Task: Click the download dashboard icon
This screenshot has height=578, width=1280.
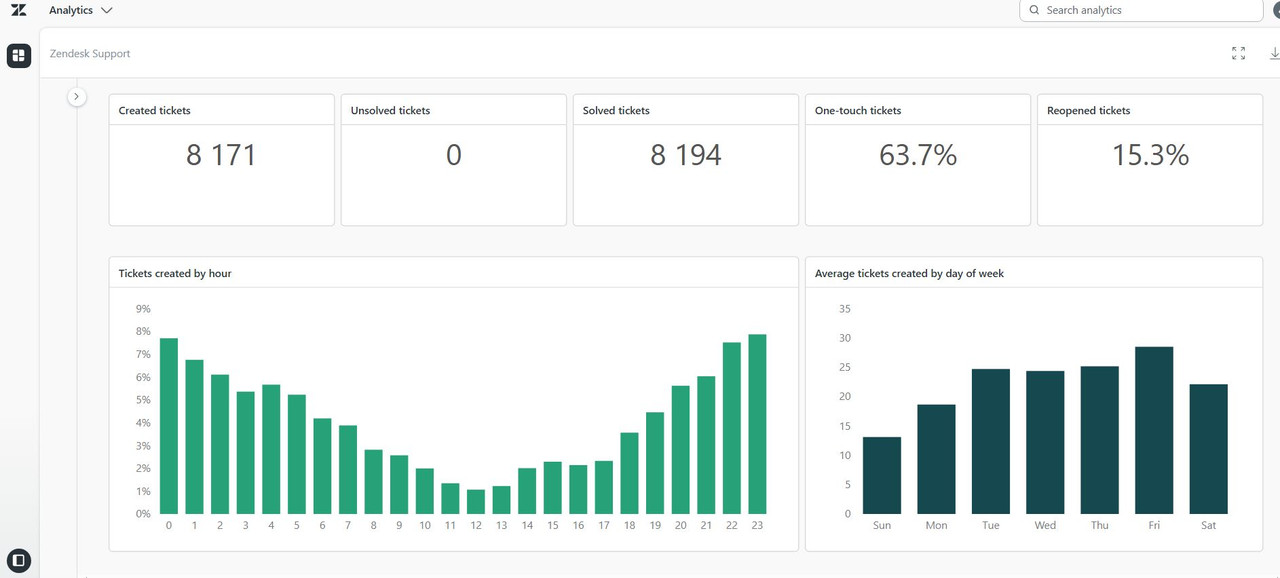Action: tap(1274, 54)
